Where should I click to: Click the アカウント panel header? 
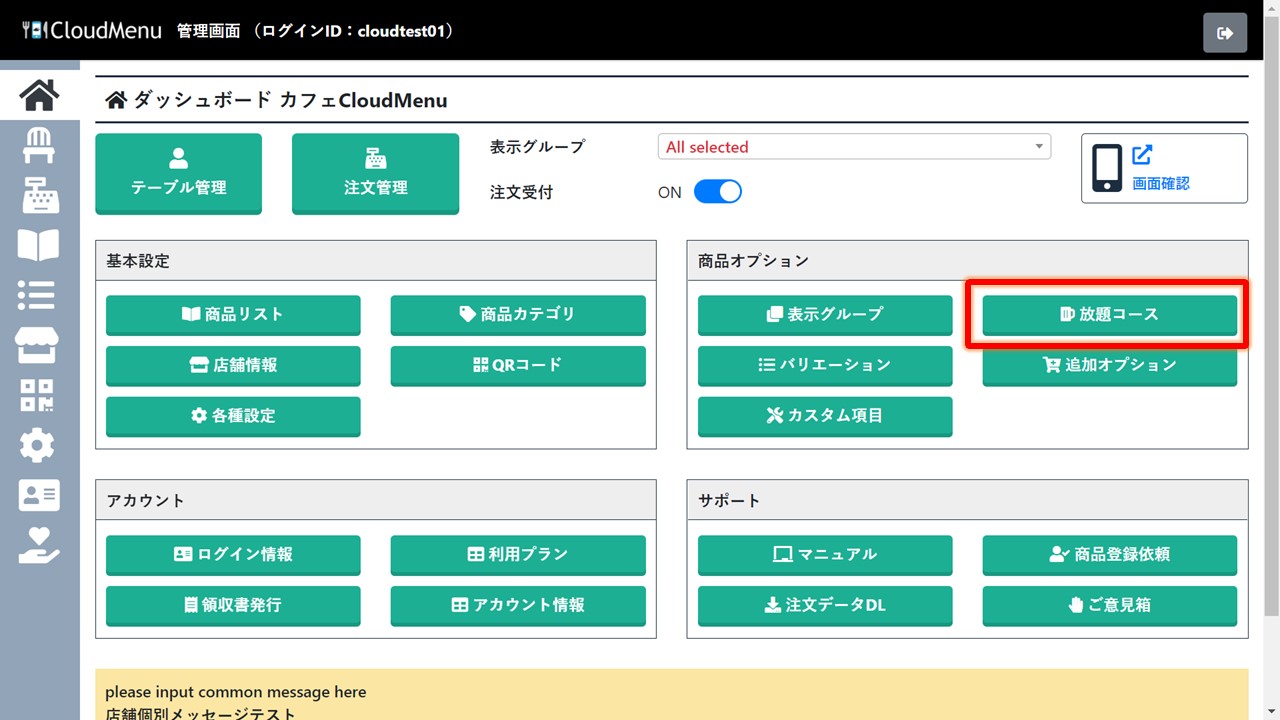tap(376, 500)
